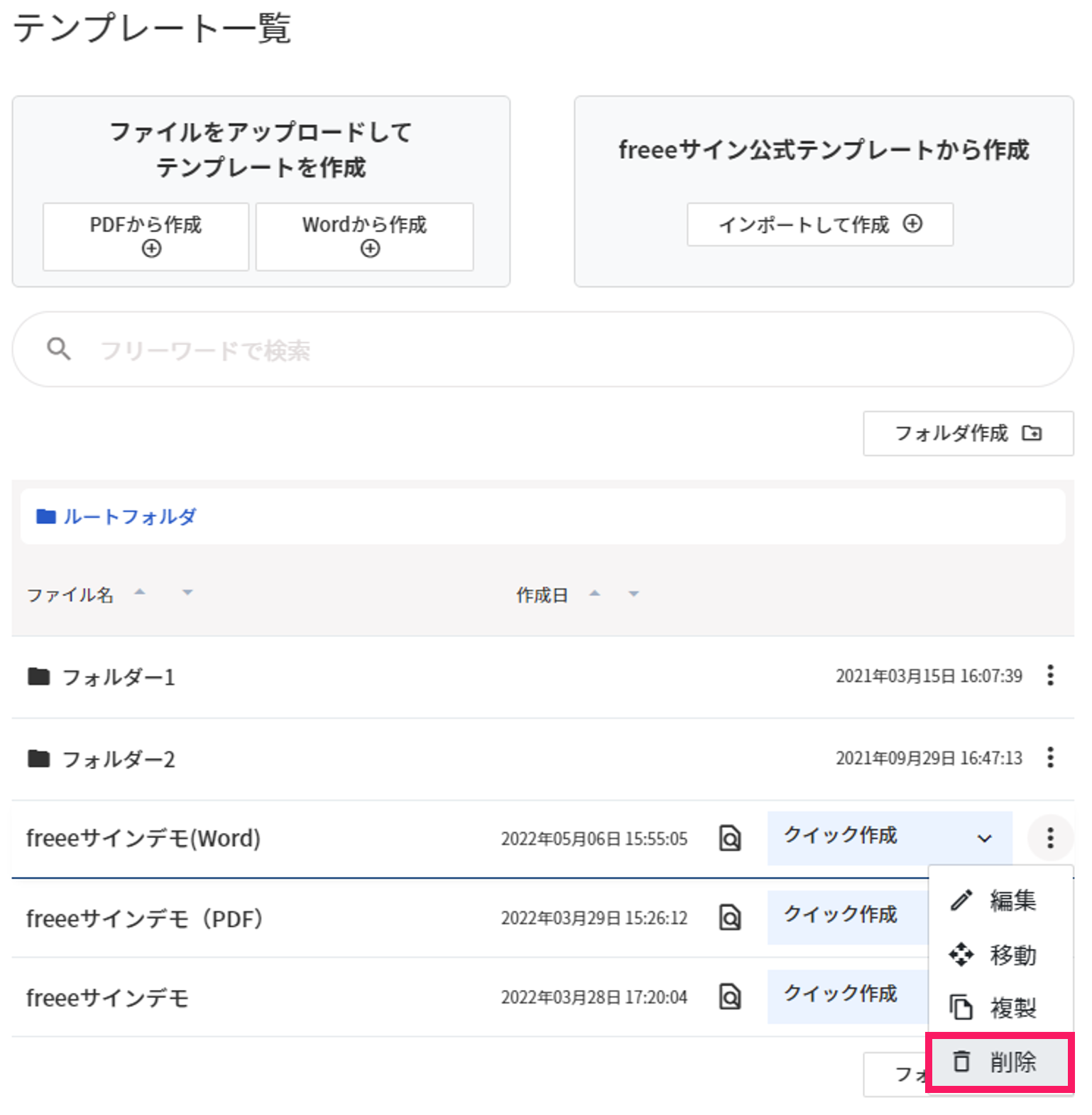Click the magnifier search icon
1092x1115 pixels.
[59, 349]
